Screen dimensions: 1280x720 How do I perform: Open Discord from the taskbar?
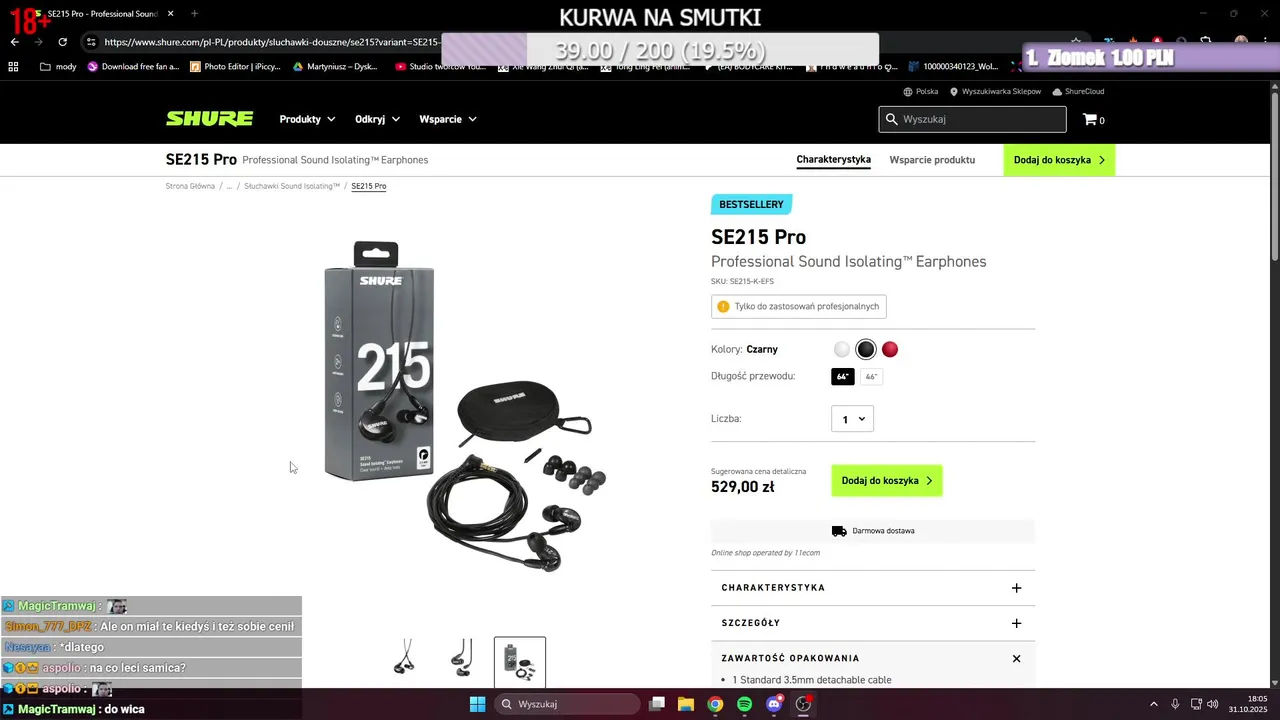(774, 704)
